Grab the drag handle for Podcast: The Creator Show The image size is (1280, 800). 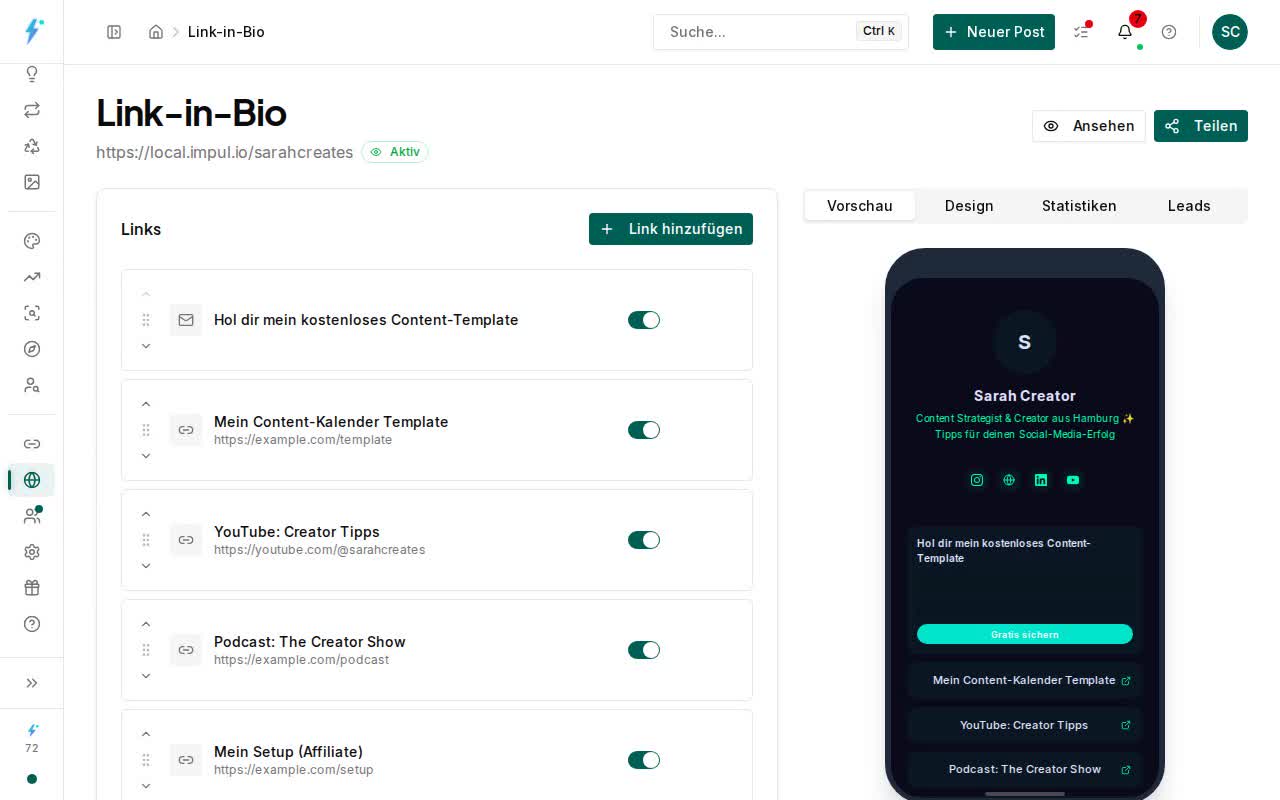(146, 650)
